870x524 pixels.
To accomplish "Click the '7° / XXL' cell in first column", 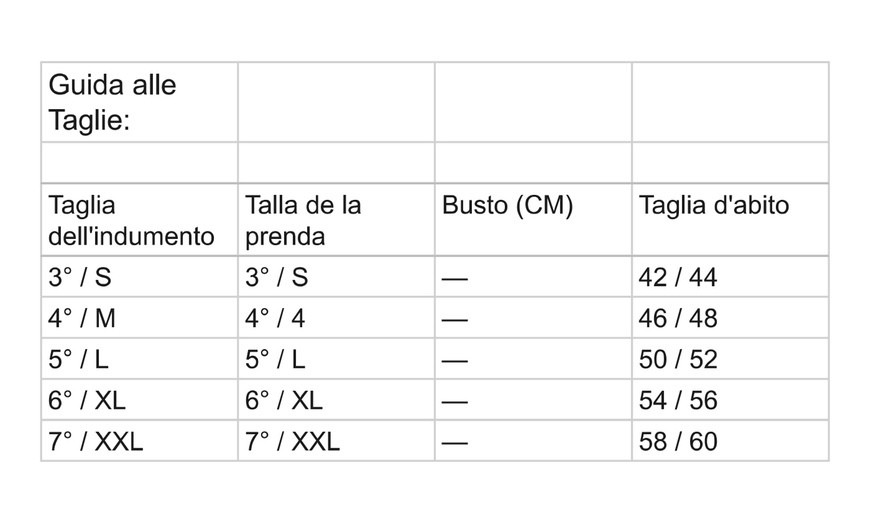I will (x=140, y=441).
